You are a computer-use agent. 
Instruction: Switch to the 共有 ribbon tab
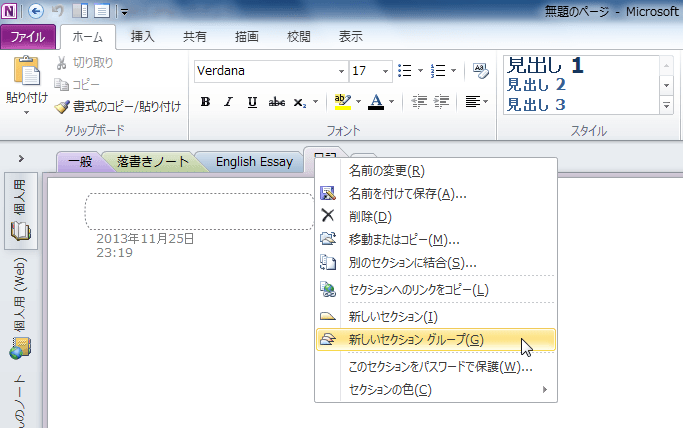[x=194, y=37]
